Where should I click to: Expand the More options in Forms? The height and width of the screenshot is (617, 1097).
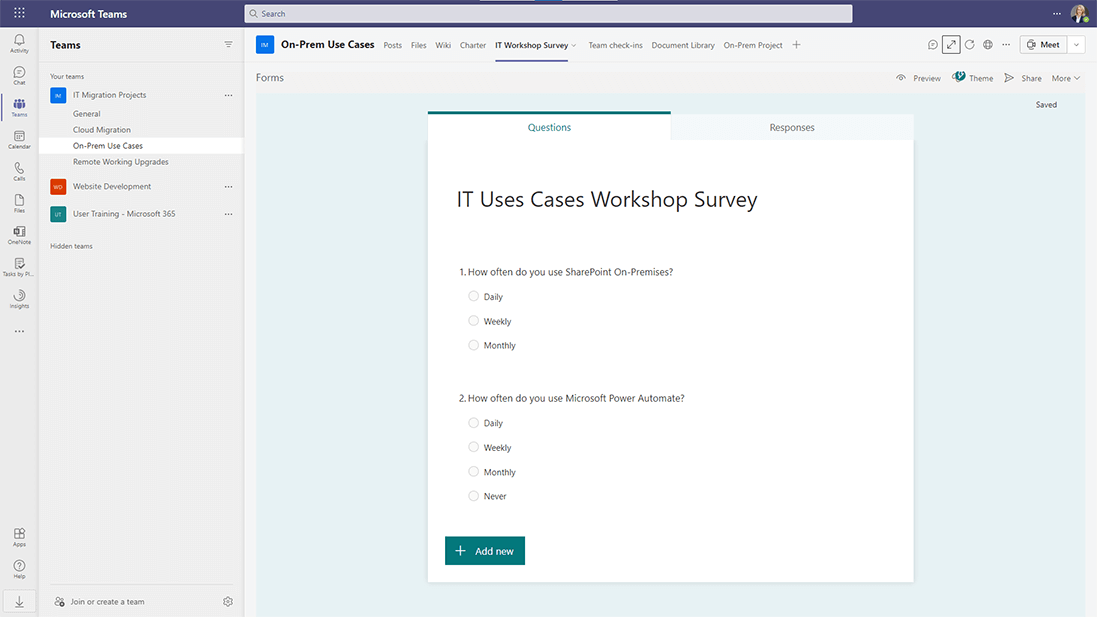tap(1063, 77)
